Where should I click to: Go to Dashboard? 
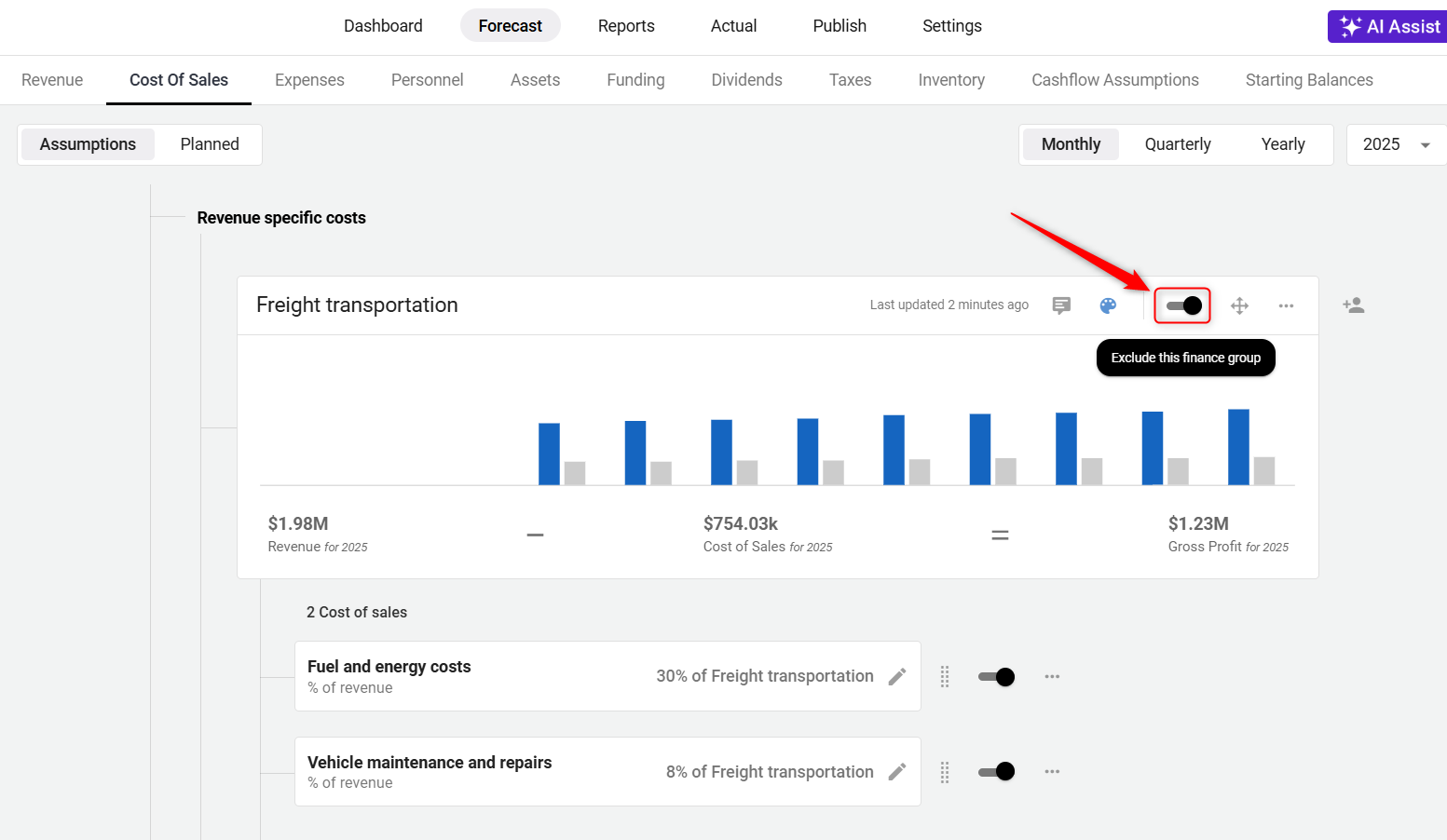coord(383,26)
